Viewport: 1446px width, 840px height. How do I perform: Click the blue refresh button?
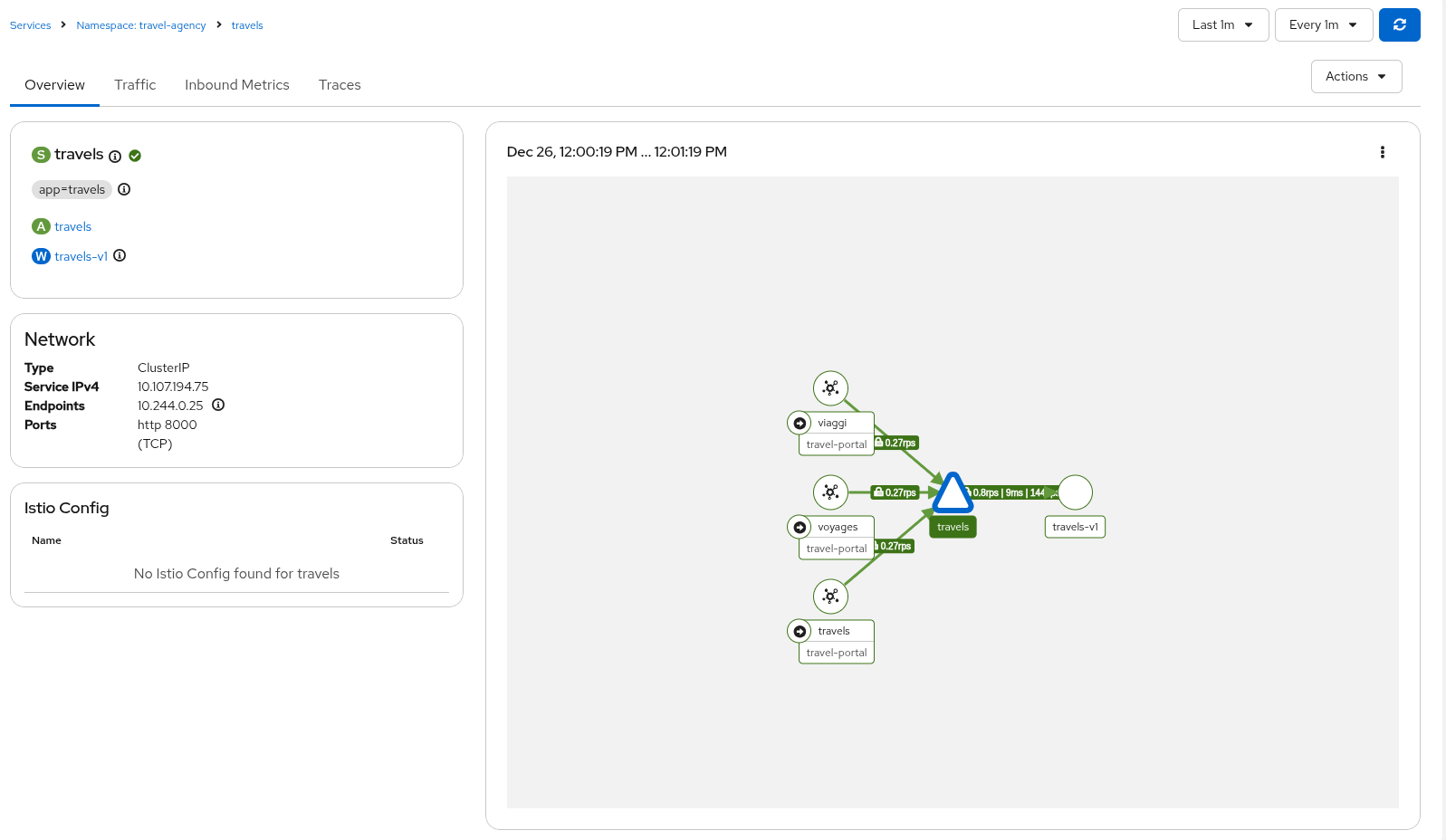(x=1399, y=25)
